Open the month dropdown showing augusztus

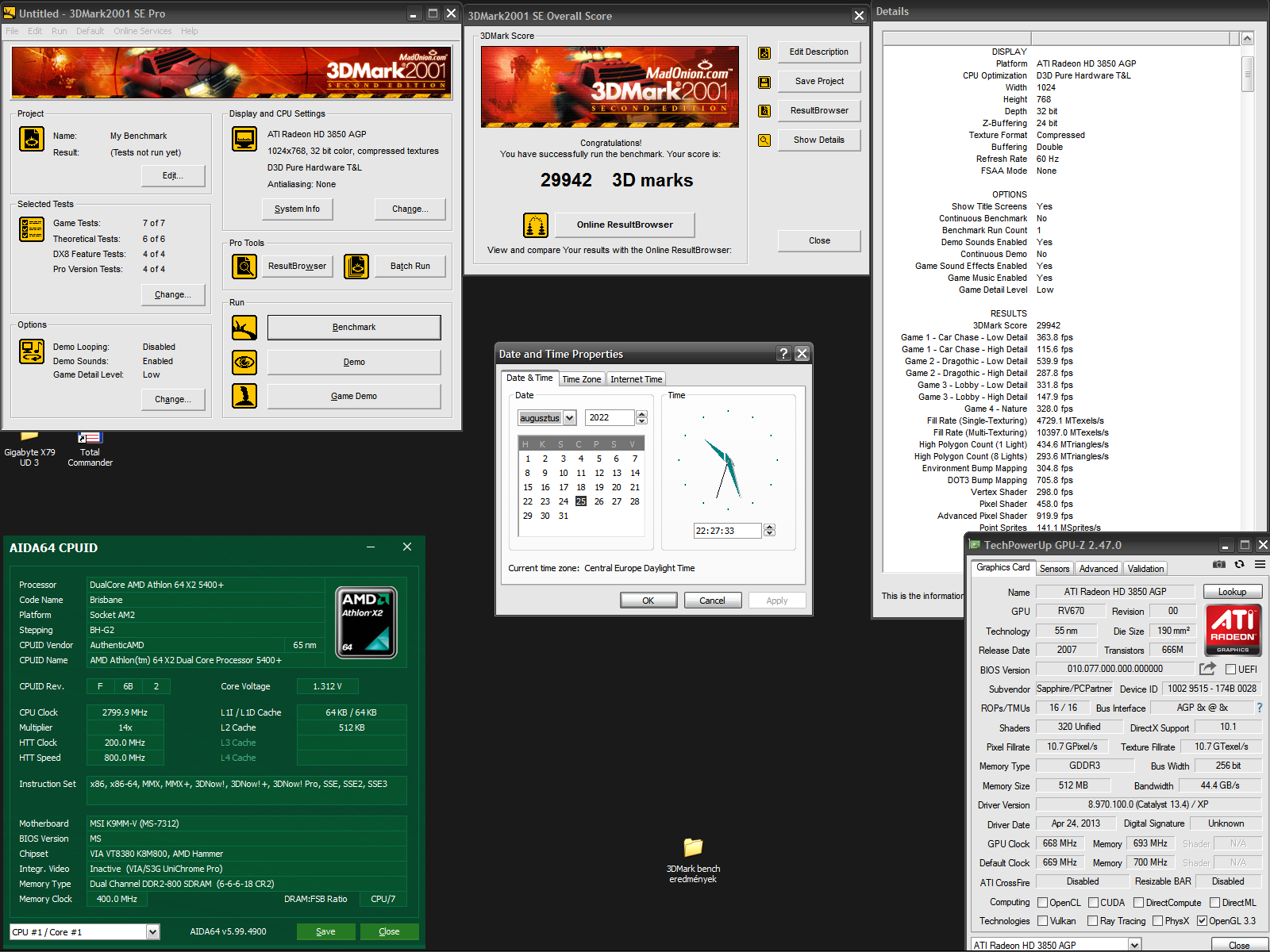pos(569,418)
